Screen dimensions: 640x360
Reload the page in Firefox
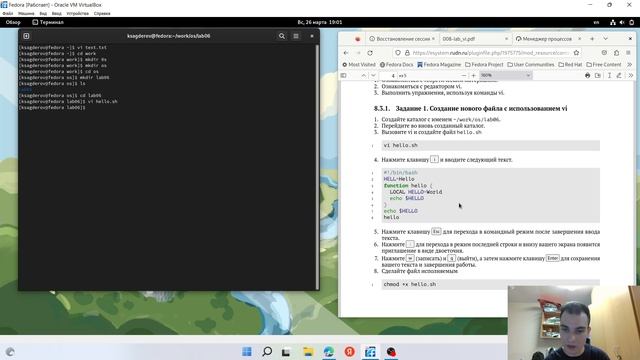click(370, 53)
